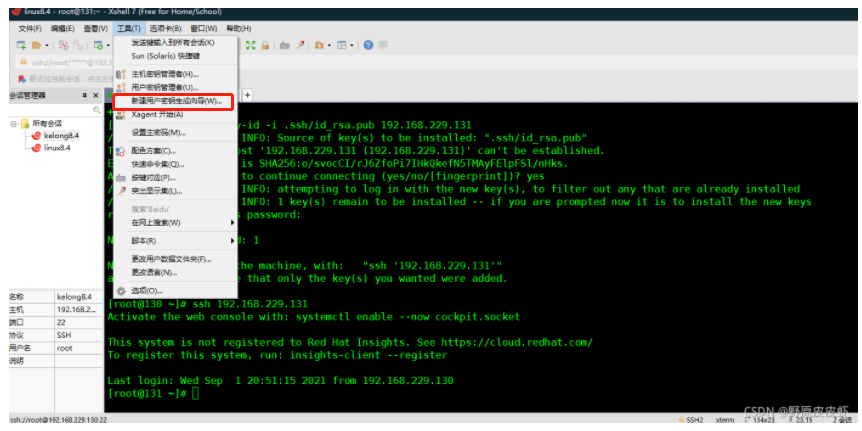Click the speech bubble feedback icon
The width and height of the screenshot is (862, 431).
[383, 45]
